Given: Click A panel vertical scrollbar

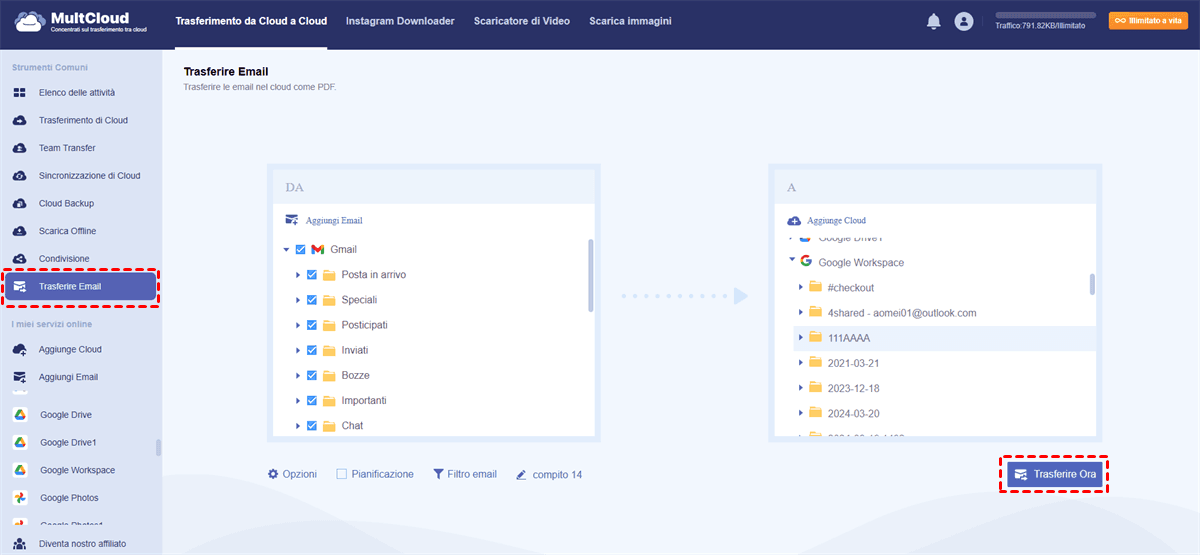Looking at the screenshot, I should click(1092, 285).
